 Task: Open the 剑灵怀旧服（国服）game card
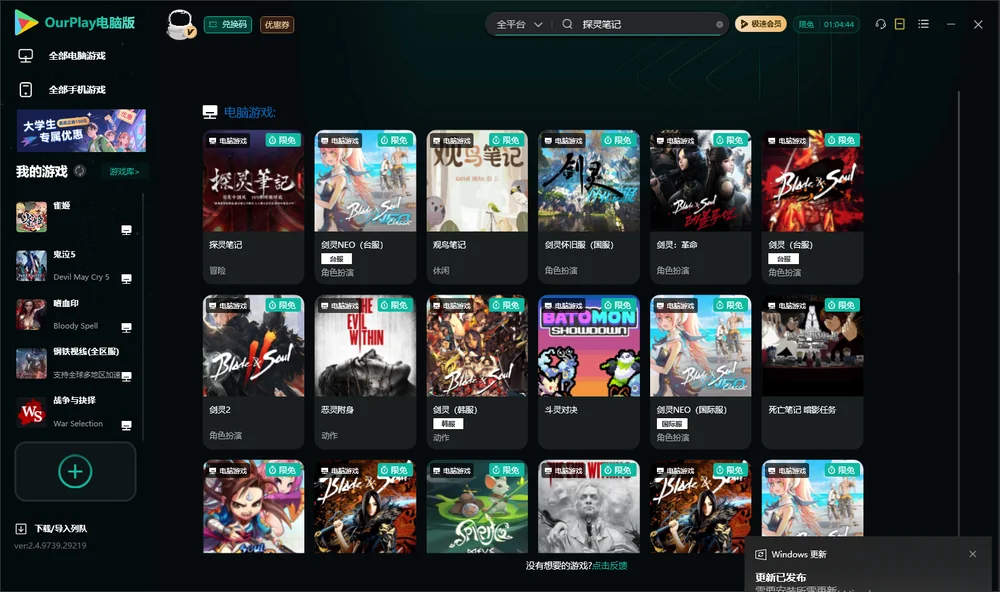589,207
